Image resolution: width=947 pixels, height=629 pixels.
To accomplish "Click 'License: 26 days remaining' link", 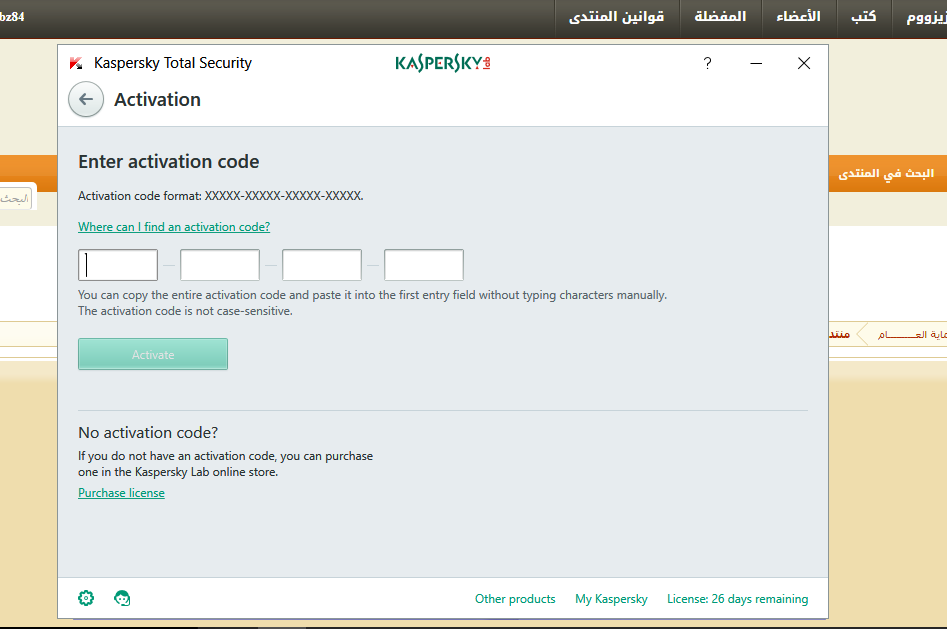I will [x=737, y=599].
